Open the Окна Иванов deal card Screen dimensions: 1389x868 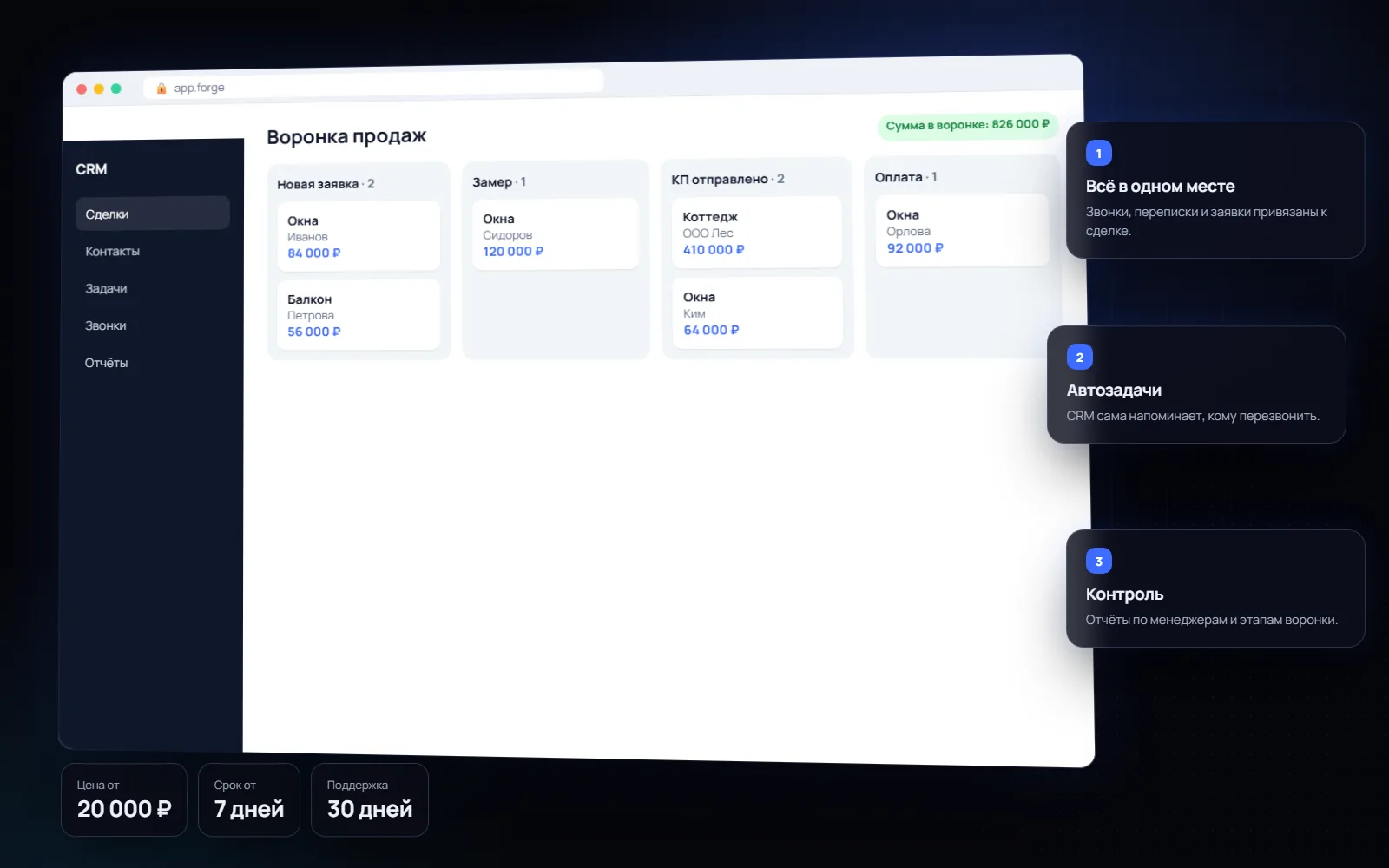tap(359, 236)
